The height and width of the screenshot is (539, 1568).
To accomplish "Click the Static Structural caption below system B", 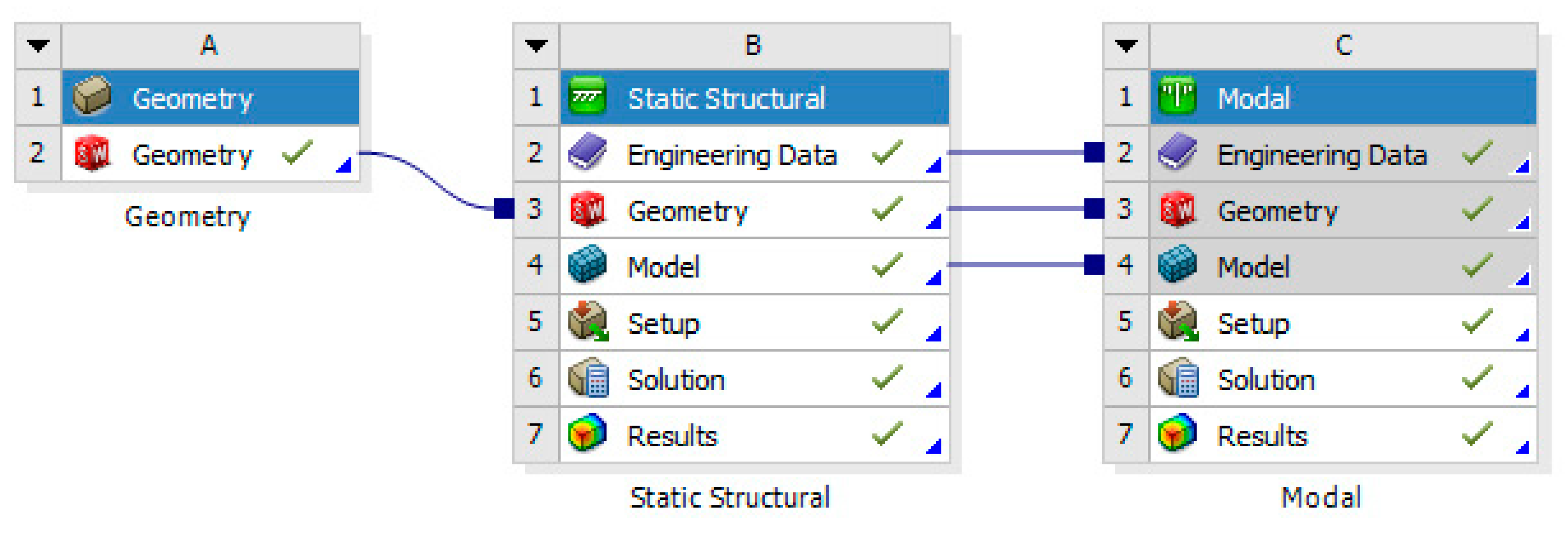I will click(x=729, y=498).
